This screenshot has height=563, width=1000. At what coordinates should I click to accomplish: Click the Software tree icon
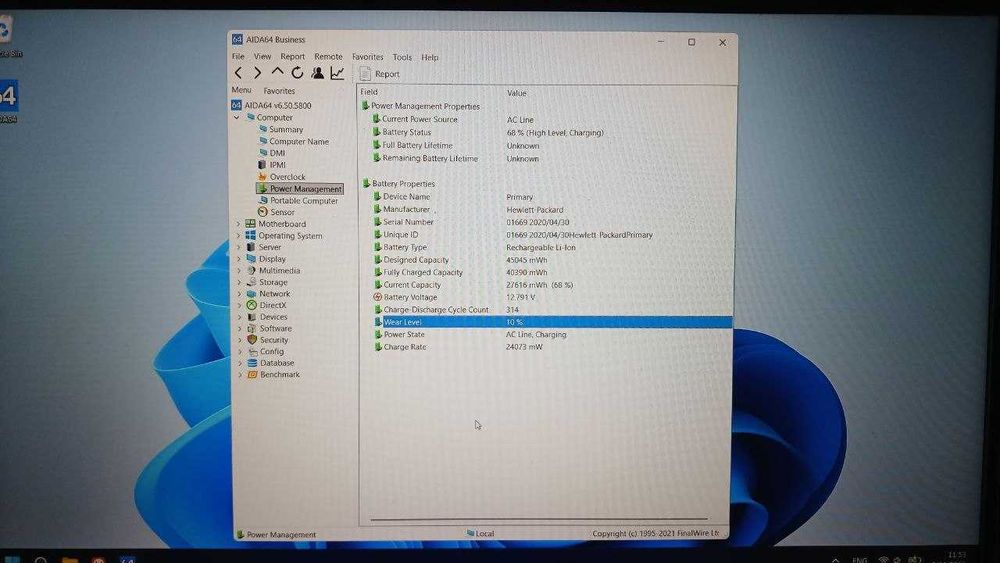coord(251,328)
